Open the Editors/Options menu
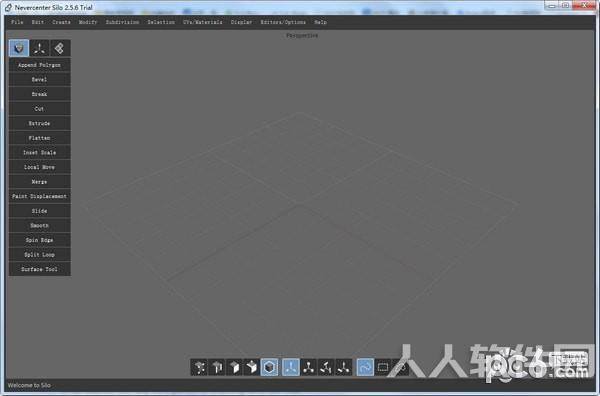The image size is (600, 396). (283, 22)
